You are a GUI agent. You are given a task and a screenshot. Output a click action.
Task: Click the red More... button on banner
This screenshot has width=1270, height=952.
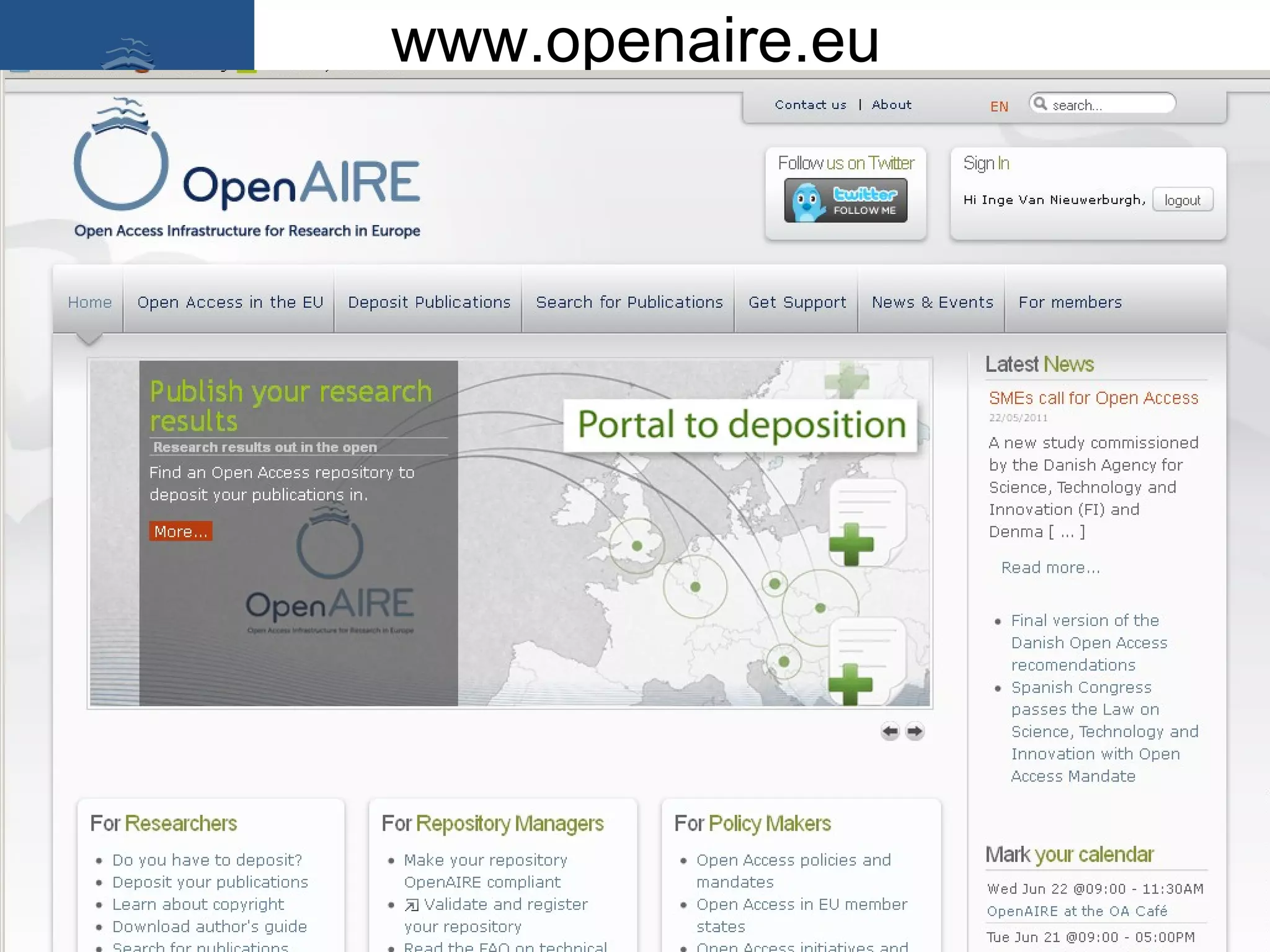tap(180, 531)
